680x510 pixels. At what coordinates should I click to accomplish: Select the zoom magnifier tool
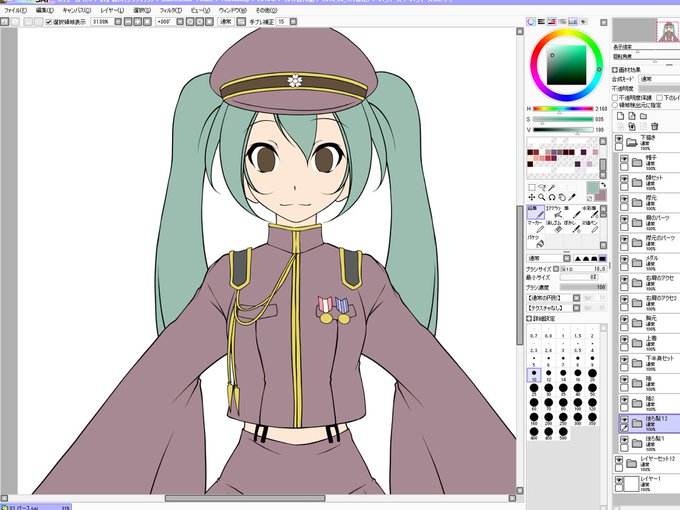pos(542,197)
